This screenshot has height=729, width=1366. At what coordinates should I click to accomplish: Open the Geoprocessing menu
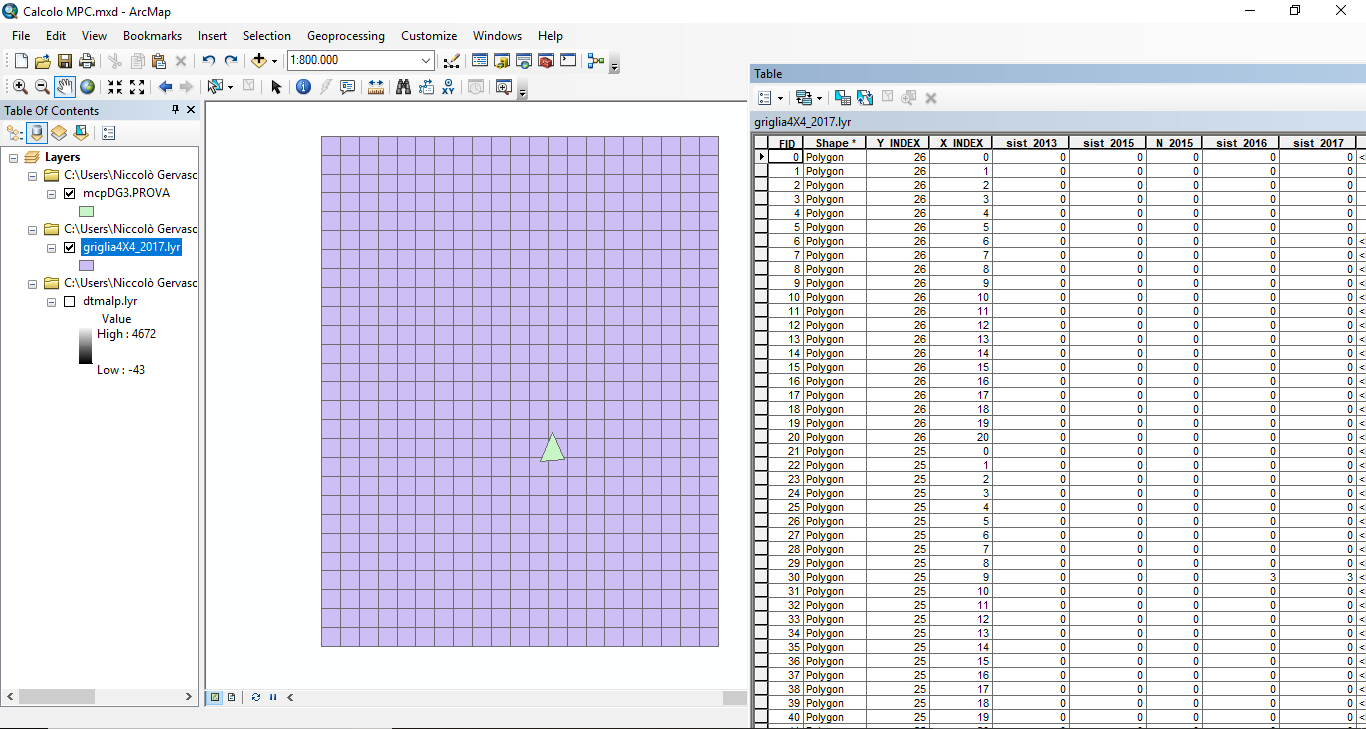pos(345,36)
